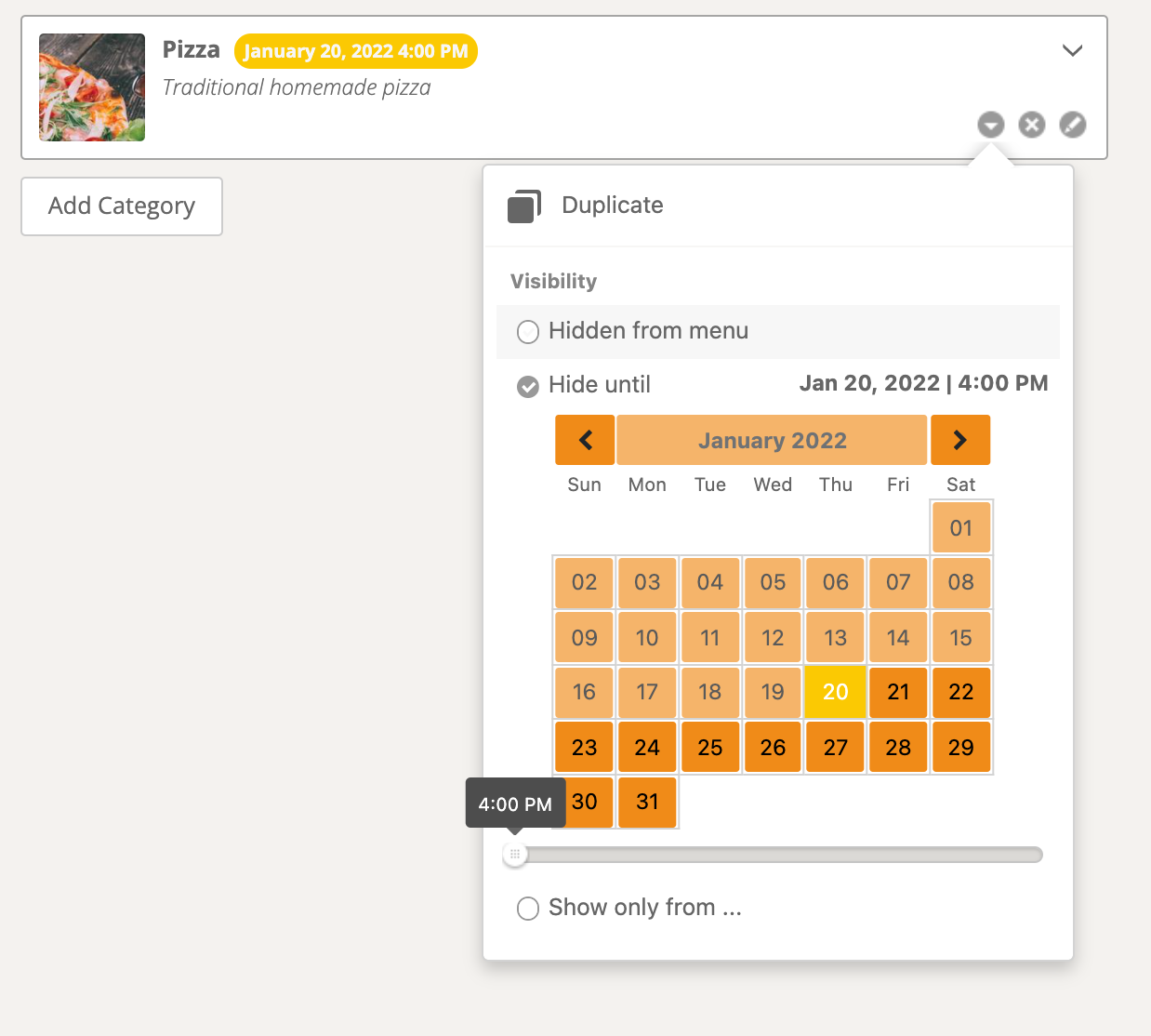Screen dimensions: 1151x1036
Task: Open the Pizza thumbnail image
Action: tap(92, 87)
